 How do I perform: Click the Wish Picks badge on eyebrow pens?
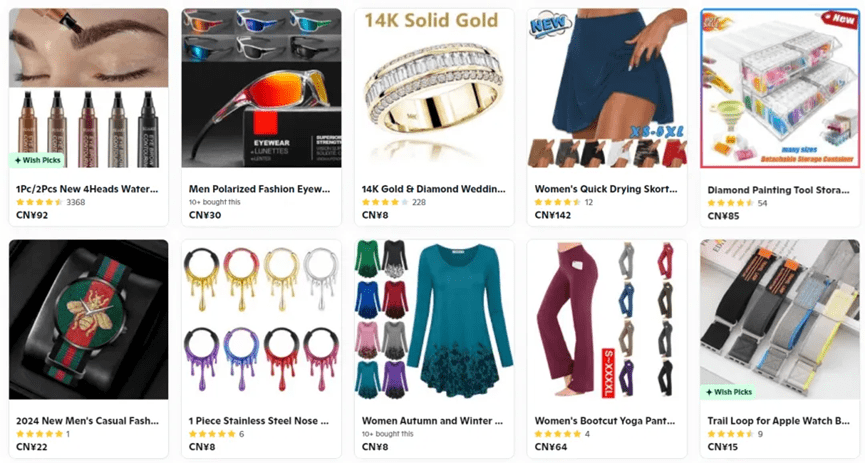pos(38,160)
